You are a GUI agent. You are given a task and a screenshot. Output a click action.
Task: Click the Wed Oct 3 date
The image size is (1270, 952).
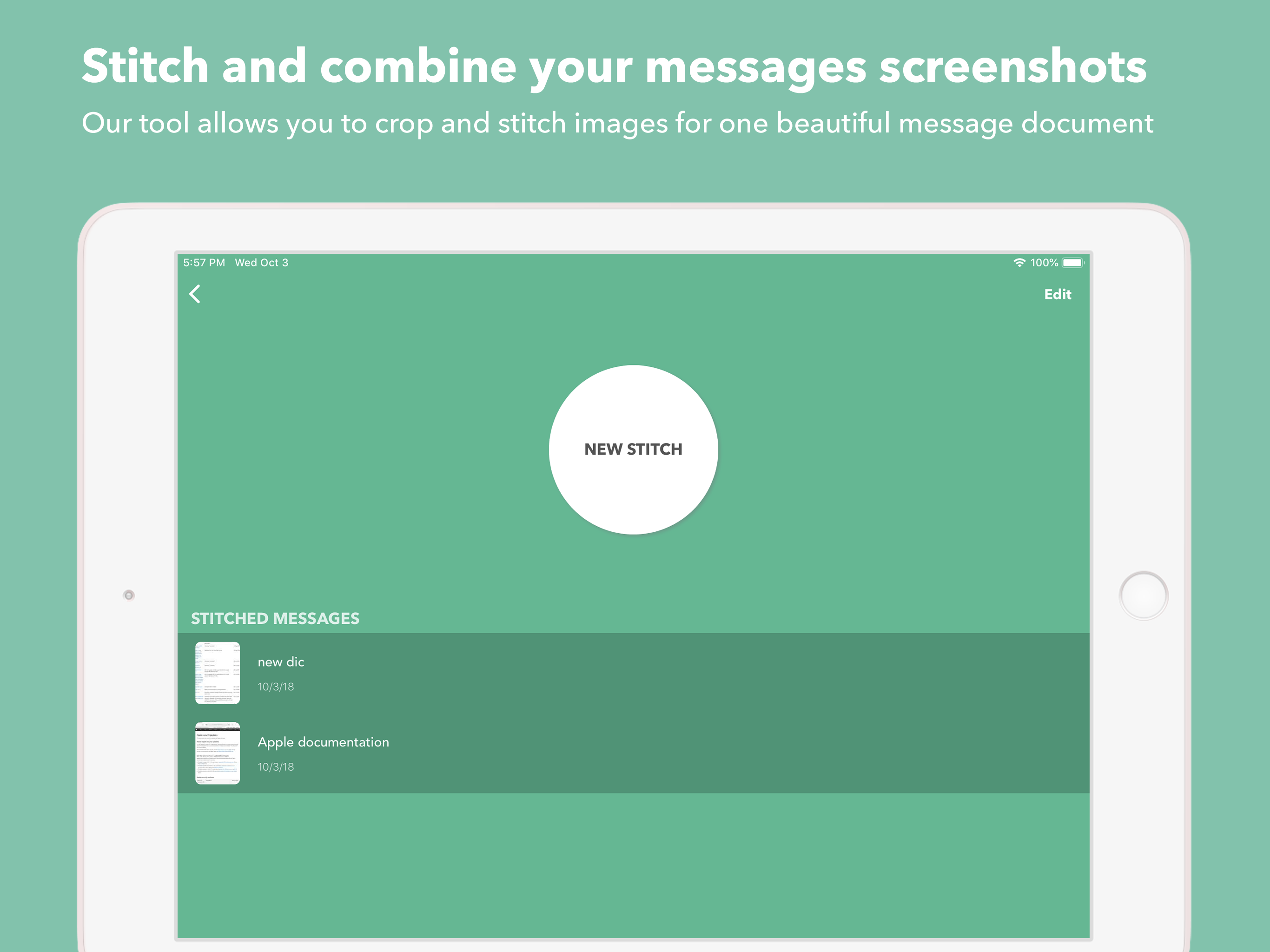coord(261,263)
